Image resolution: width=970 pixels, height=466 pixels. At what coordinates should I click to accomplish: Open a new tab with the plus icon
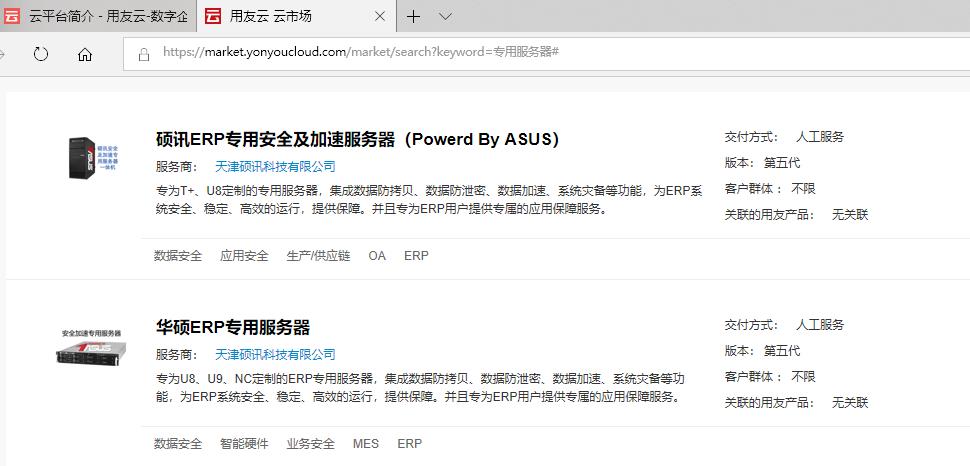[x=413, y=17]
